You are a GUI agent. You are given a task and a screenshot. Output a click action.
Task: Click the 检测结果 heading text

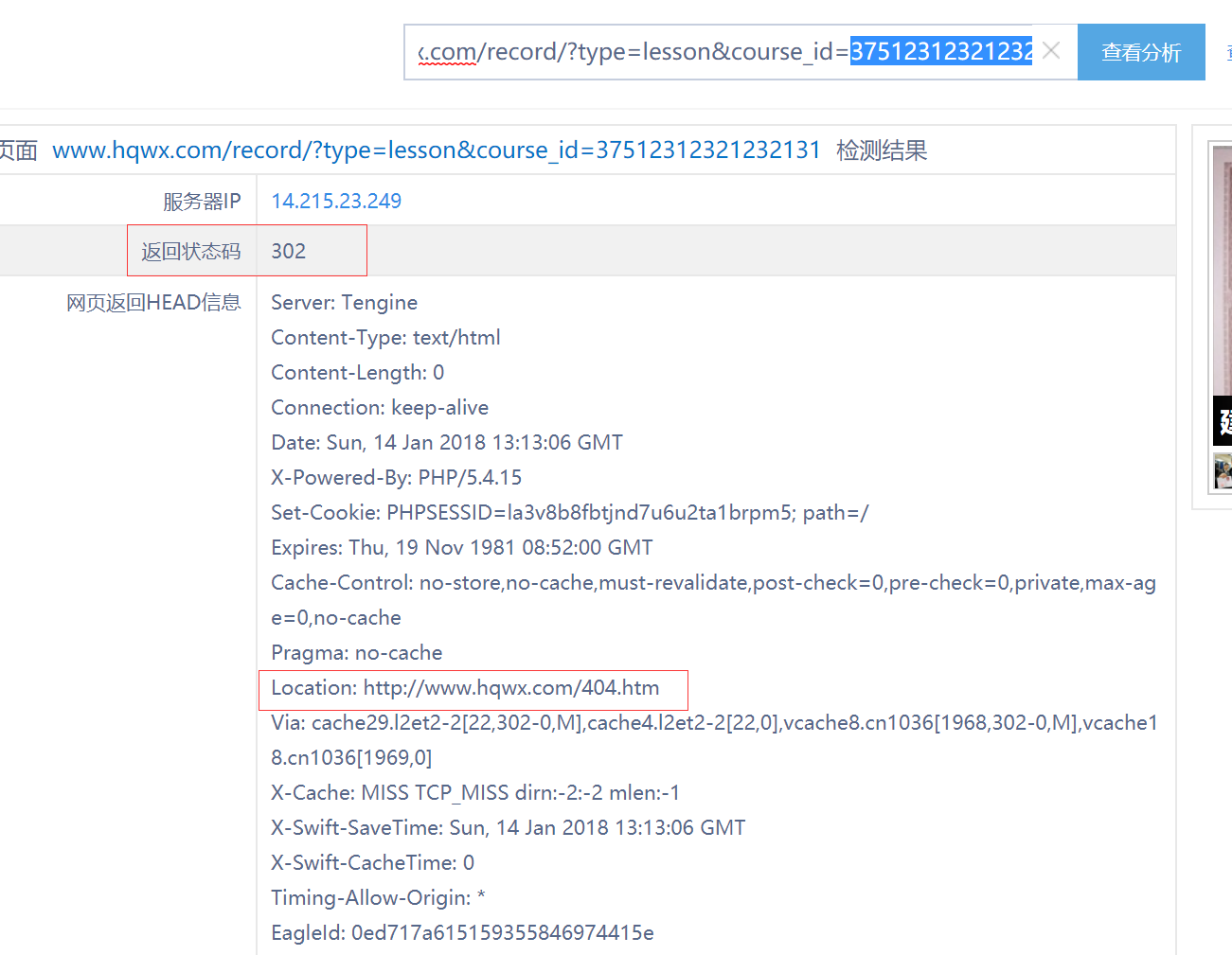(881, 150)
